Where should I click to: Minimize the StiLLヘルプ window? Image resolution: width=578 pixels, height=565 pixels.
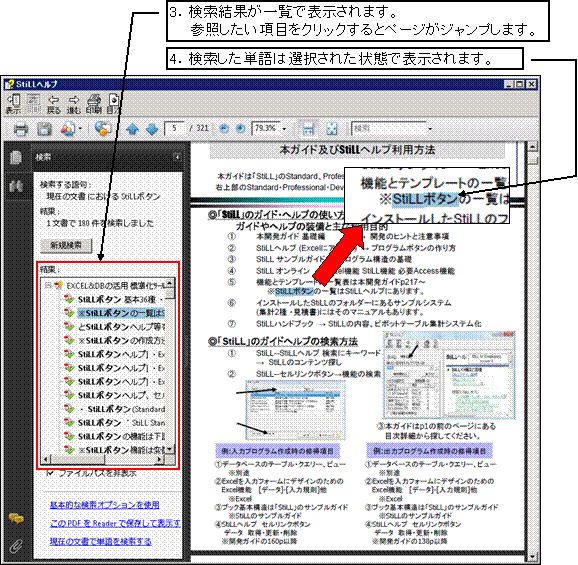click(x=509, y=84)
